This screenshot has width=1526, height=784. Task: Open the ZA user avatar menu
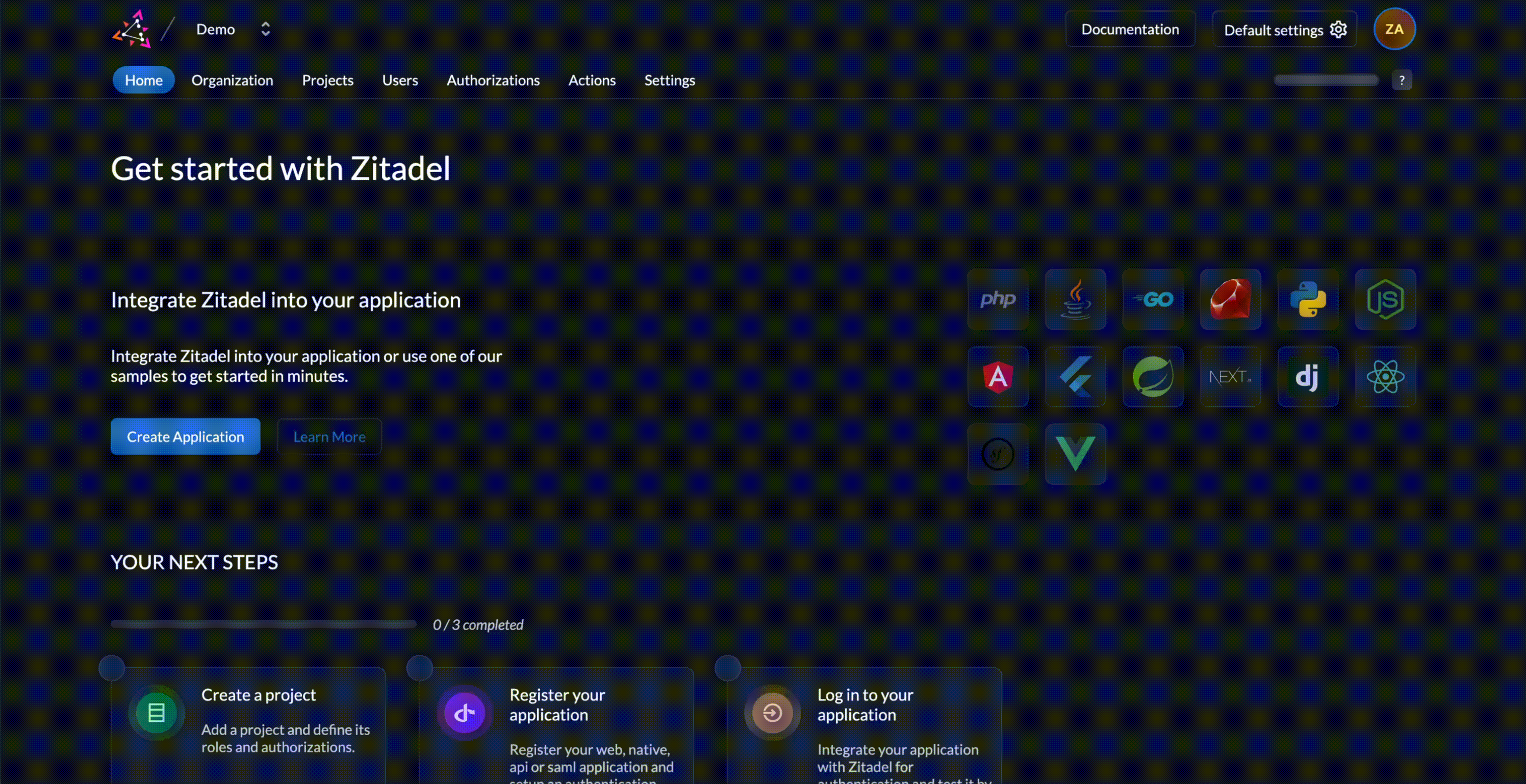(1394, 29)
